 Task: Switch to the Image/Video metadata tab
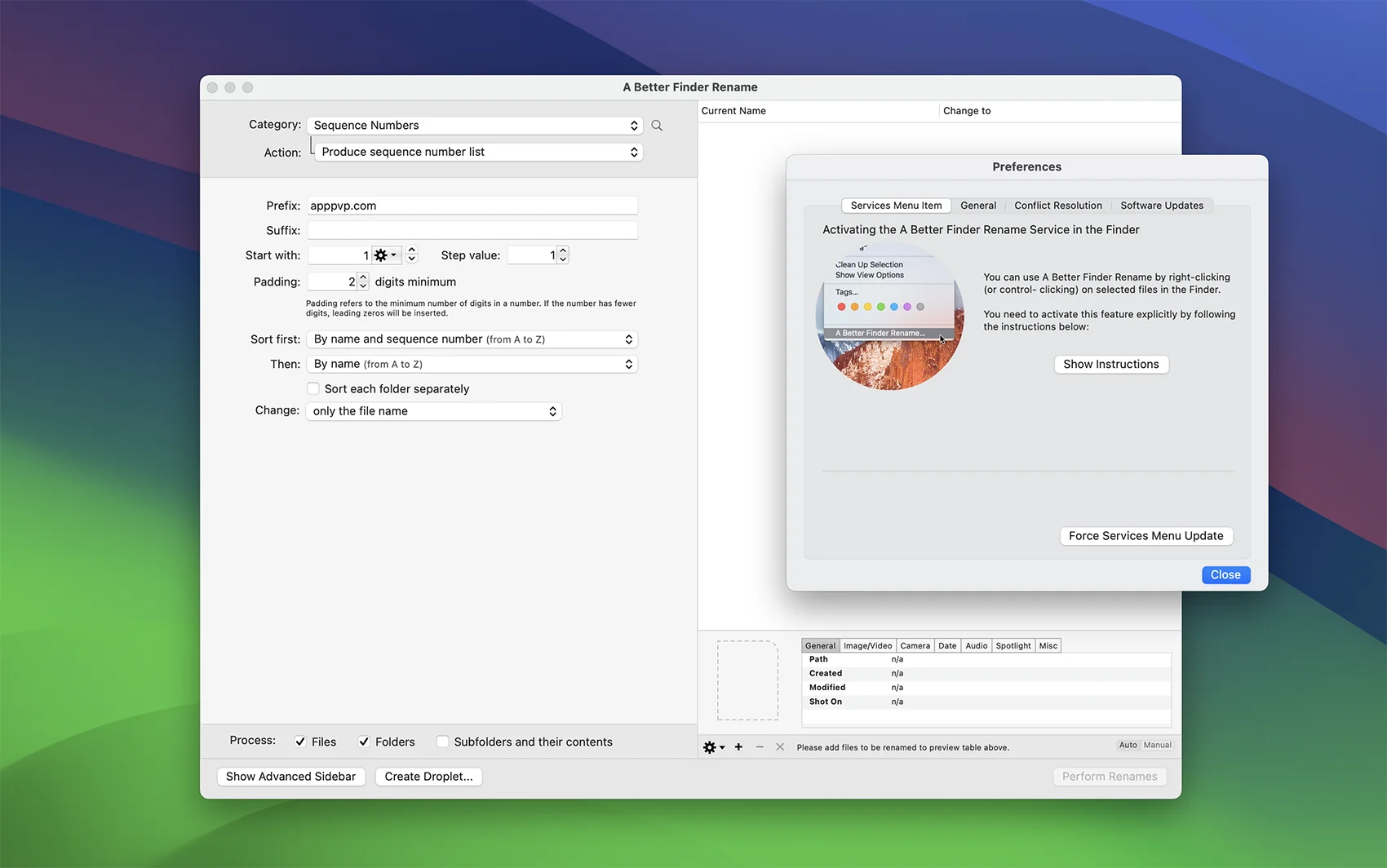tap(867, 646)
